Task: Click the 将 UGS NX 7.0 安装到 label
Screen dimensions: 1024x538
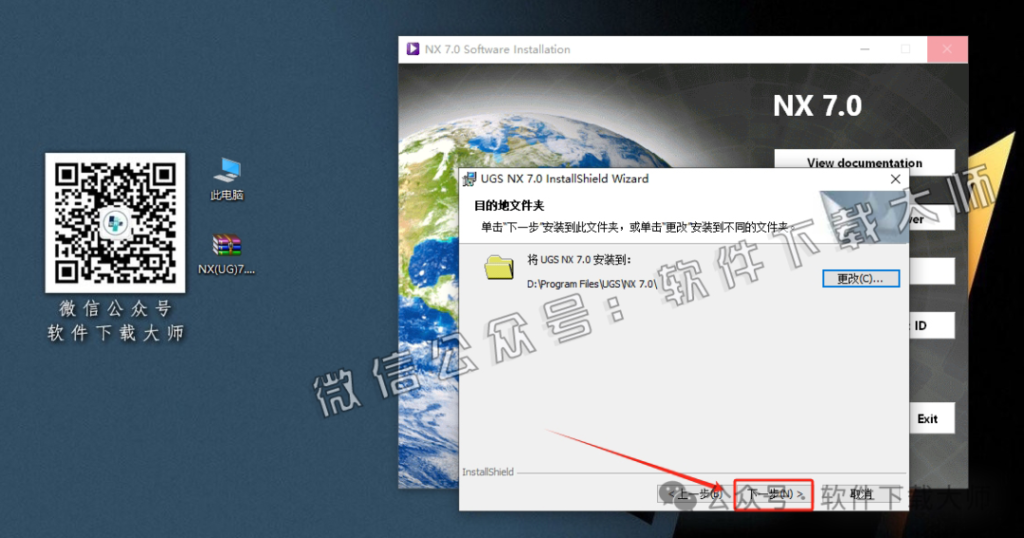Action: pos(579,260)
